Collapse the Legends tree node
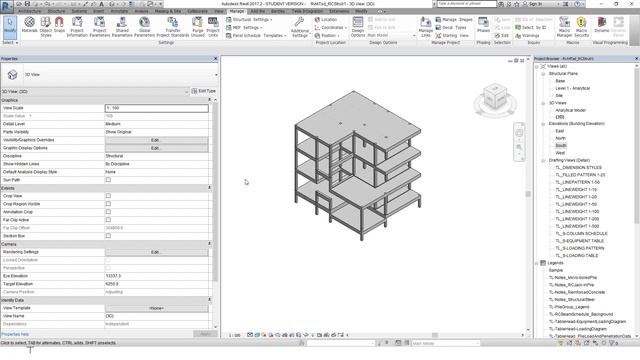This screenshot has width=640, height=360. (x=537, y=263)
